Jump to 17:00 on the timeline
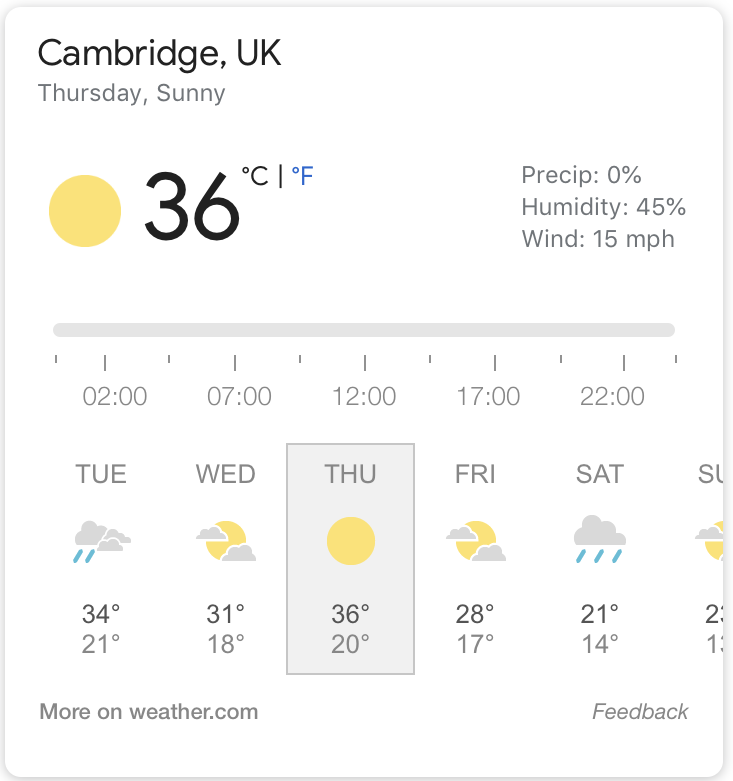This screenshot has width=733, height=781. (x=489, y=397)
